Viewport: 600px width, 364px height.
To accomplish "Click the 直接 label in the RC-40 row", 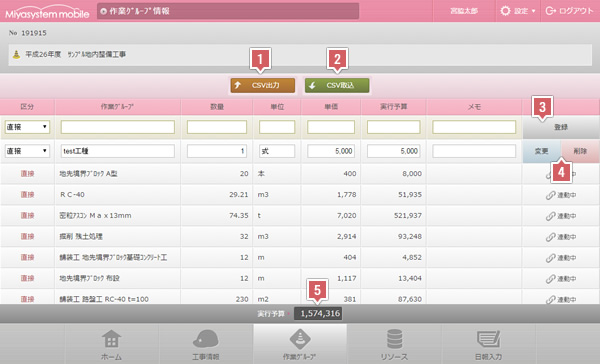I will [x=27, y=195].
